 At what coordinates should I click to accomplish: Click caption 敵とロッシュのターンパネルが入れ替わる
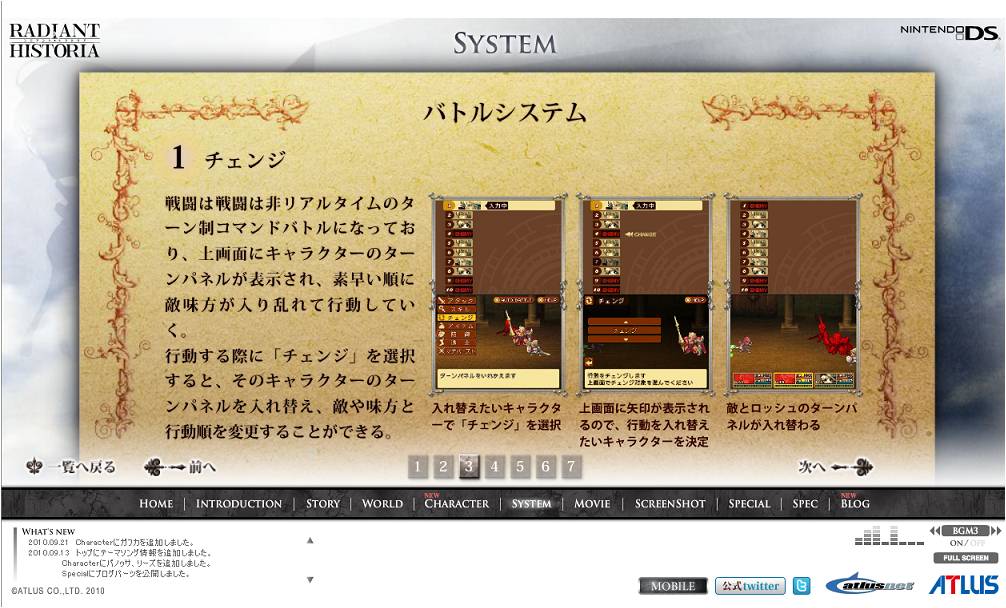[x=792, y=416]
